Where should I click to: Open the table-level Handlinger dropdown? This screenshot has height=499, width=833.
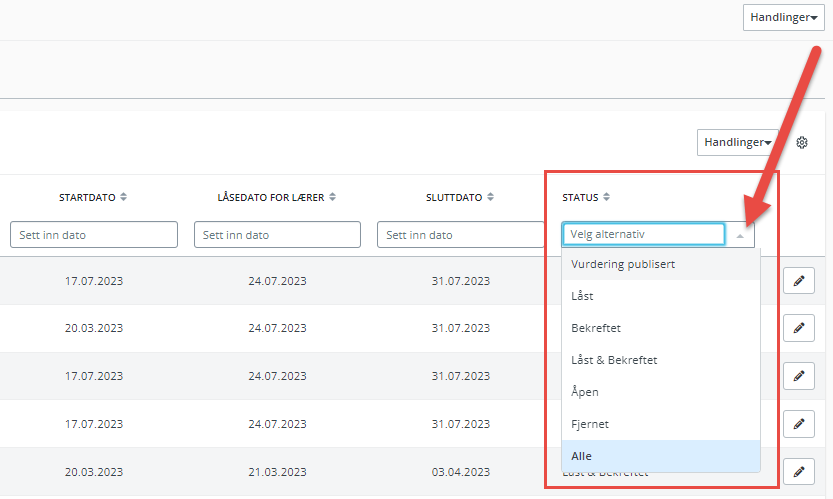tap(737, 142)
